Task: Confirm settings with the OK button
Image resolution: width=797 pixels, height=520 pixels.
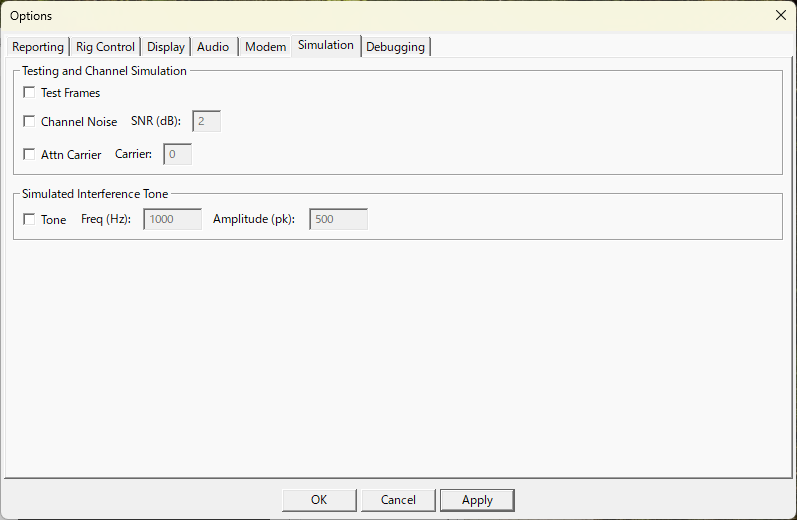Action: coord(319,500)
